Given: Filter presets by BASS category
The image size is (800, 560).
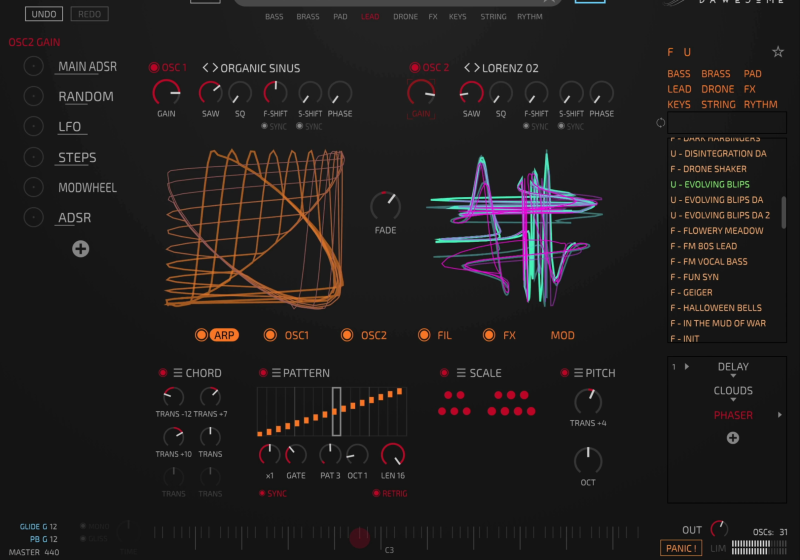Looking at the screenshot, I should pyautogui.click(x=679, y=73).
